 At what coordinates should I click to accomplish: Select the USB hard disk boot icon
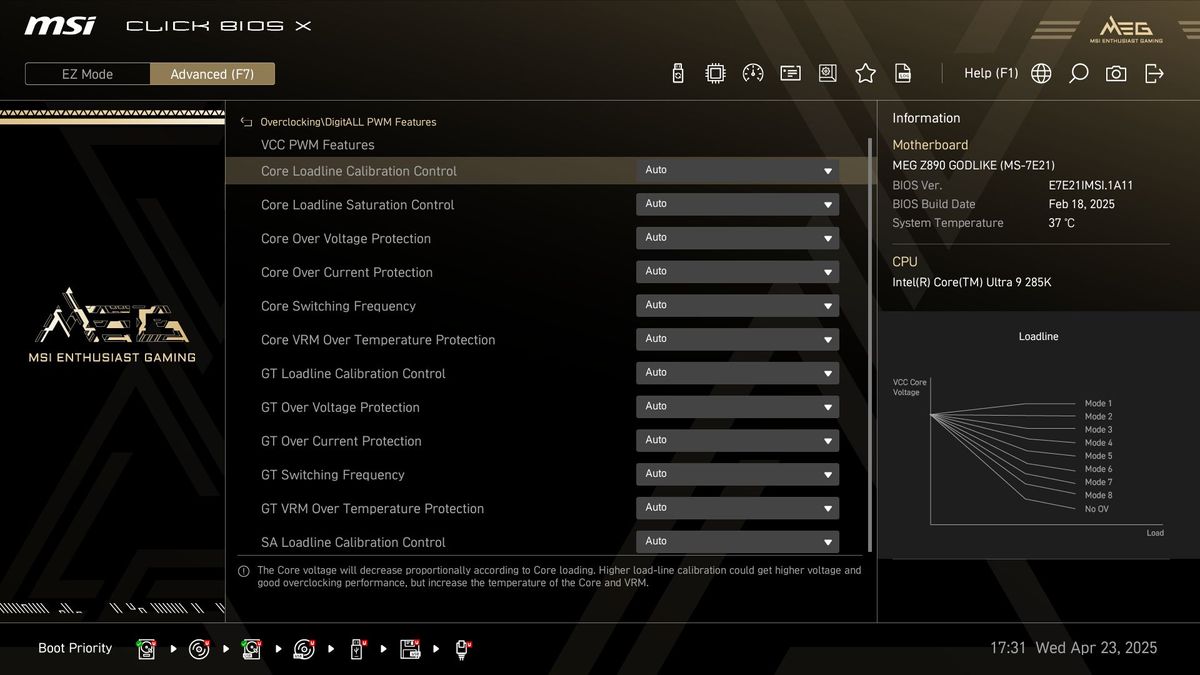(x=251, y=649)
